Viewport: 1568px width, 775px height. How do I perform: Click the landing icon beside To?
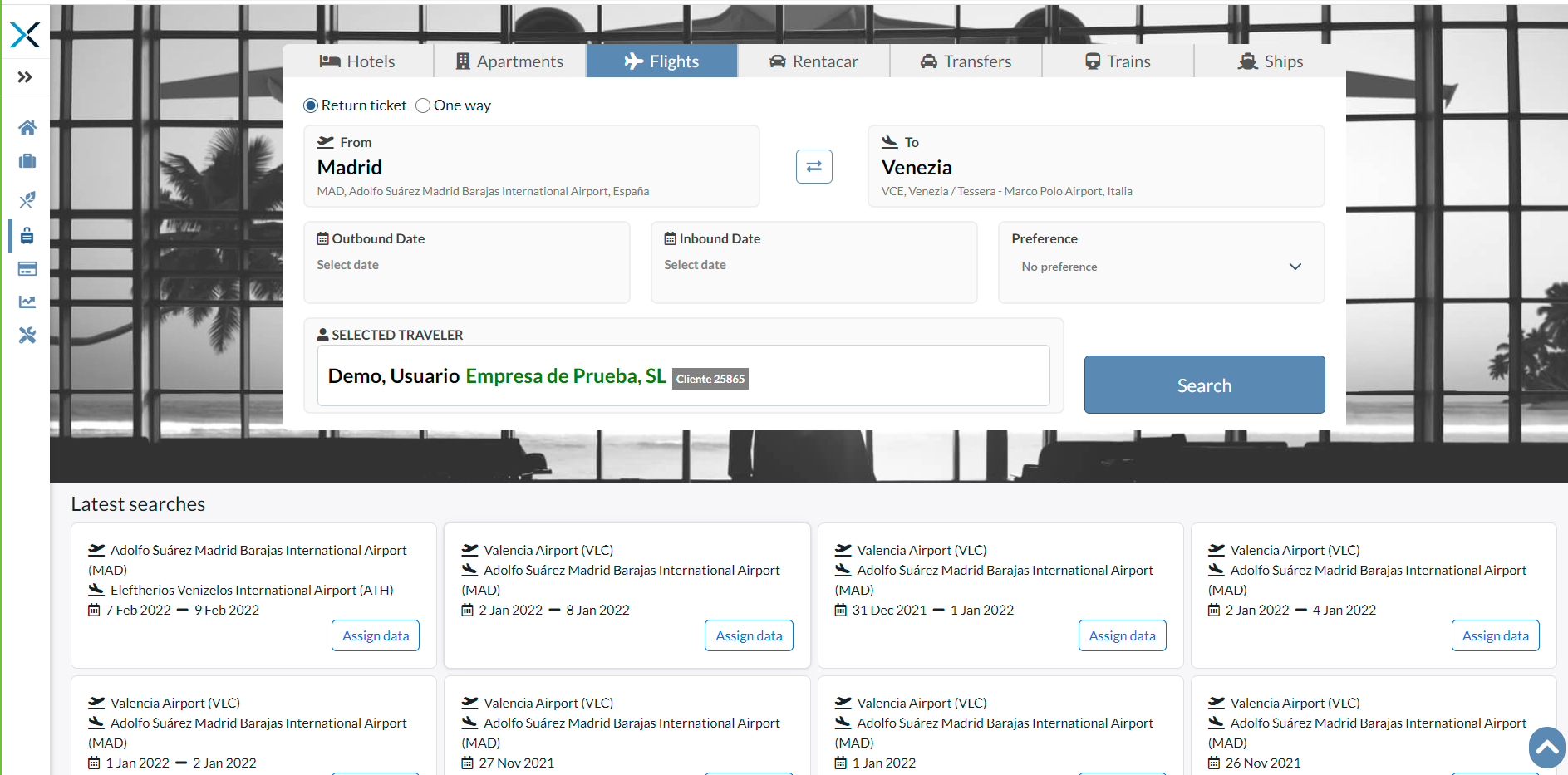tap(890, 142)
